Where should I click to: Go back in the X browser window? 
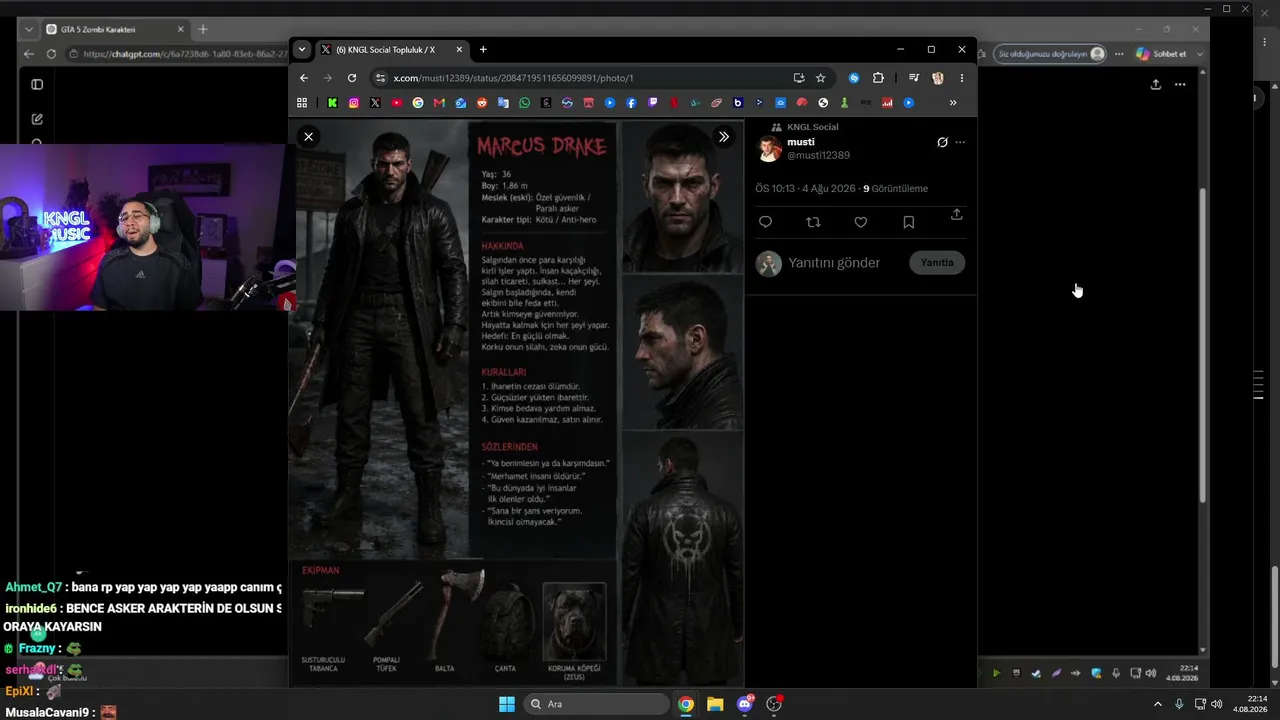click(x=304, y=78)
